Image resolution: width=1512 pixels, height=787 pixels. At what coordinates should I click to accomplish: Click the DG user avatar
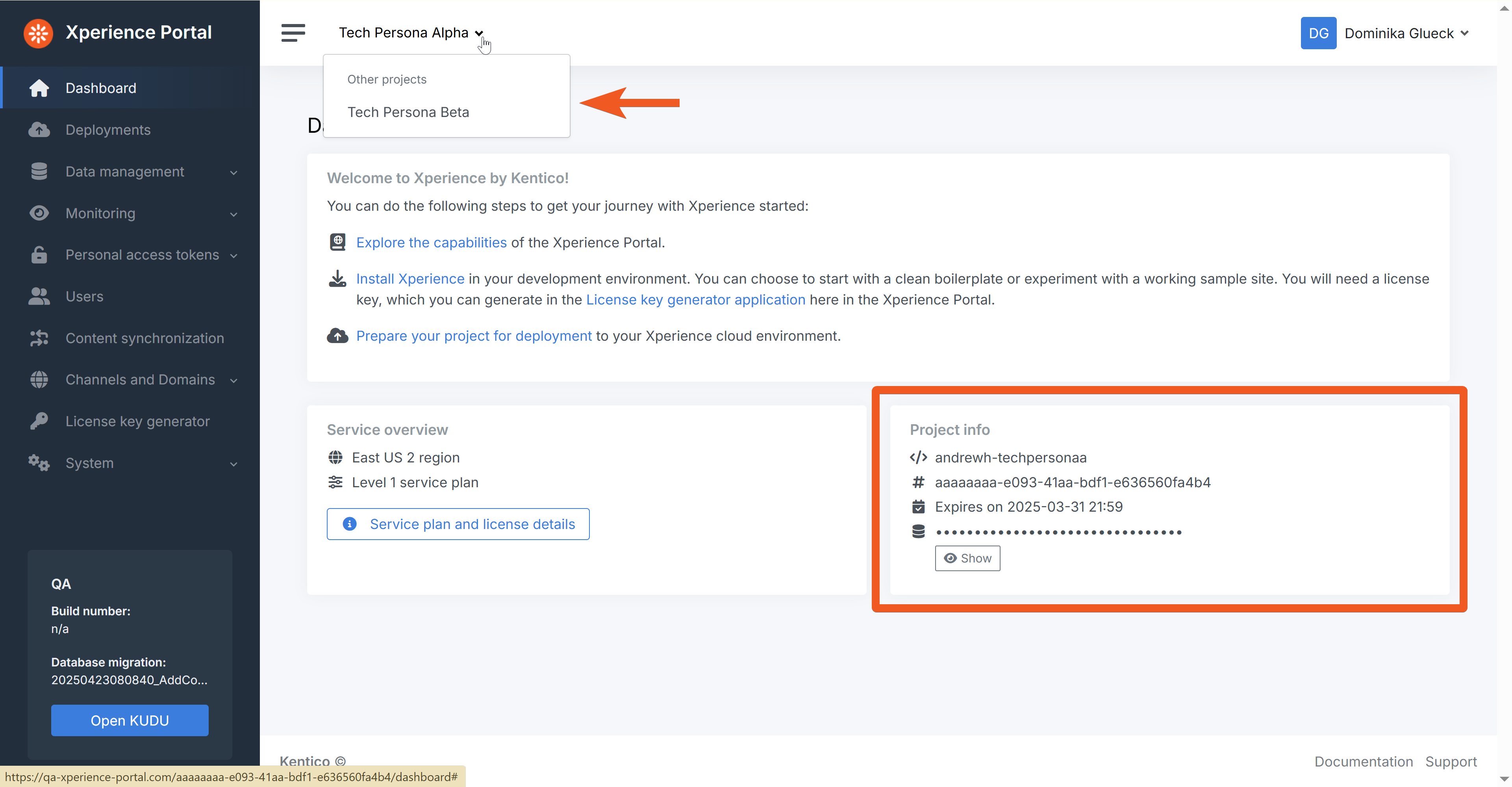click(1318, 33)
